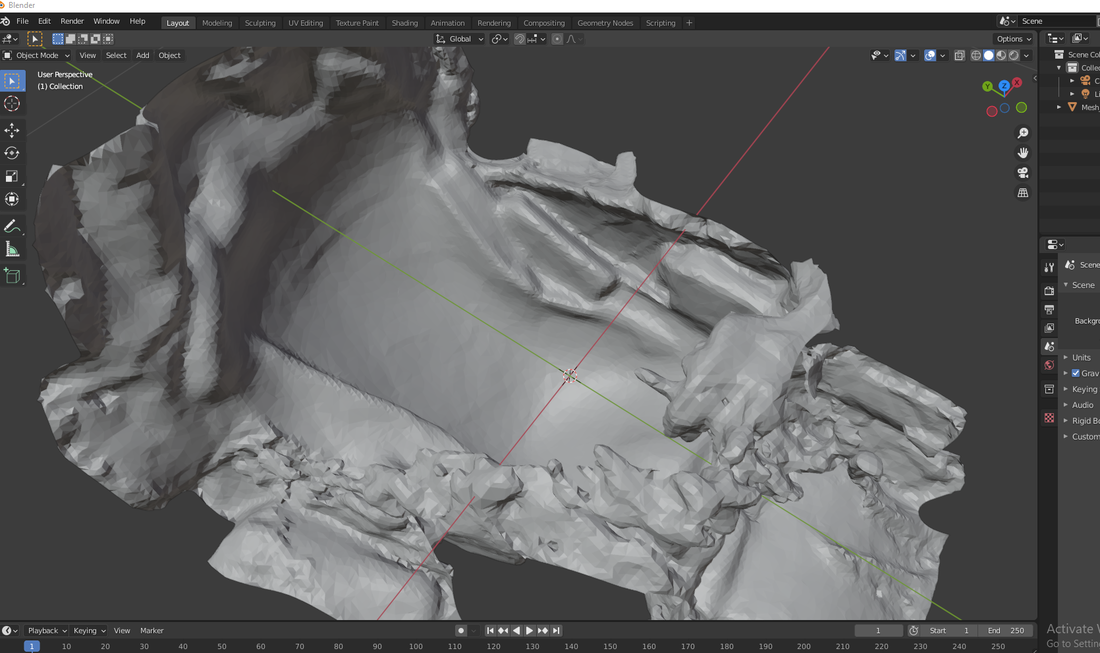This screenshot has width=1100, height=653.
Task: Toggle show gizmo button
Action: click(900, 55)
